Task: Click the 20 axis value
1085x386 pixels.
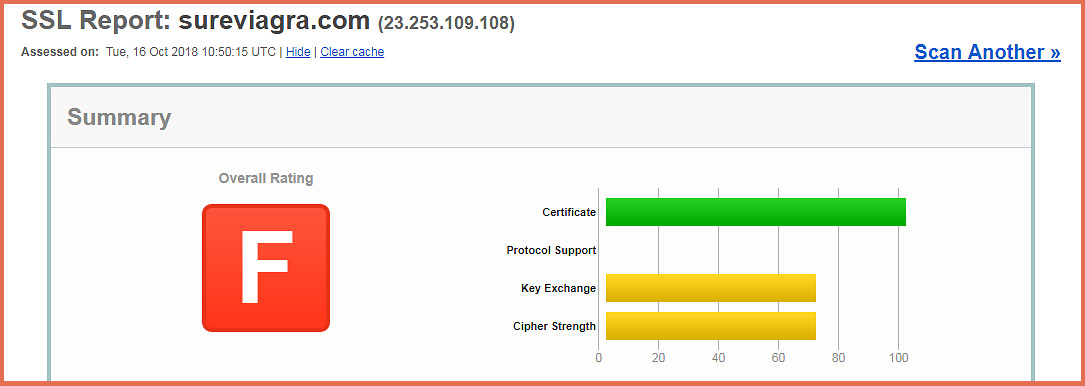Action: tap(658, 358)
